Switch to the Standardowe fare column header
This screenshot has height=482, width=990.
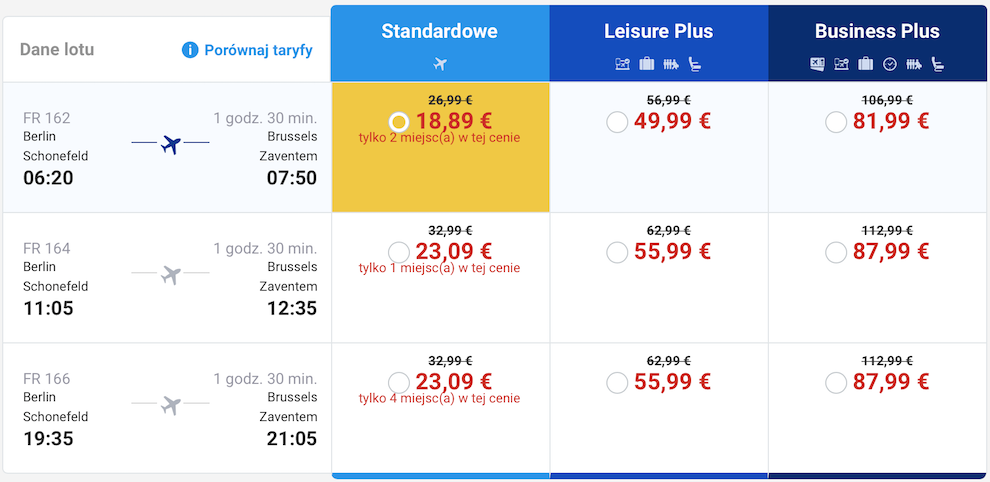[x=440, y=44]
